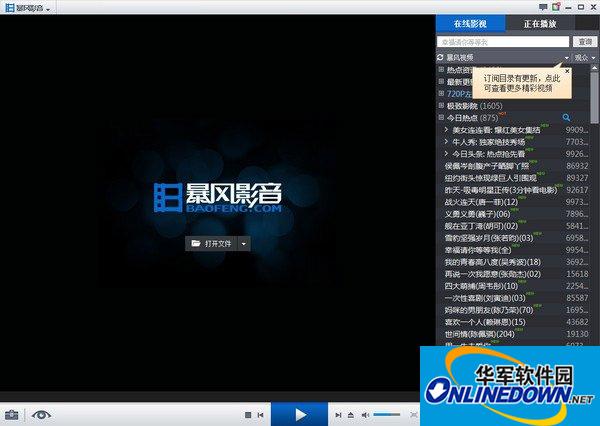The width and height of the screenshot is (600, 426).
Task: Skip to next track icon
Action: click(x=337, y=414)
